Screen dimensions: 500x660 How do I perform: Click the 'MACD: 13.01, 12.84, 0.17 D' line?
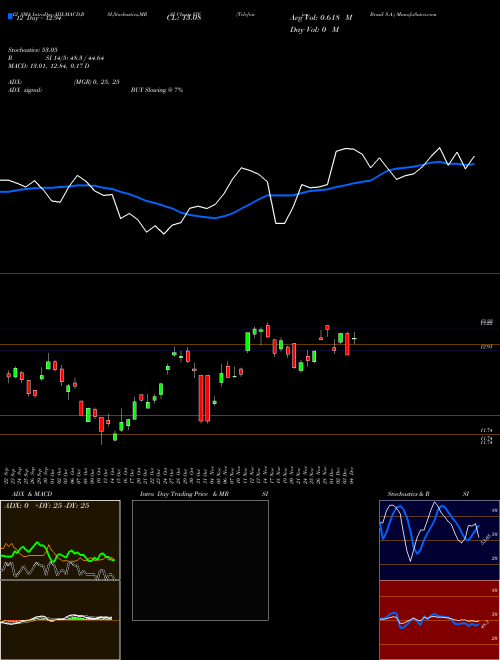click(49, 66)
